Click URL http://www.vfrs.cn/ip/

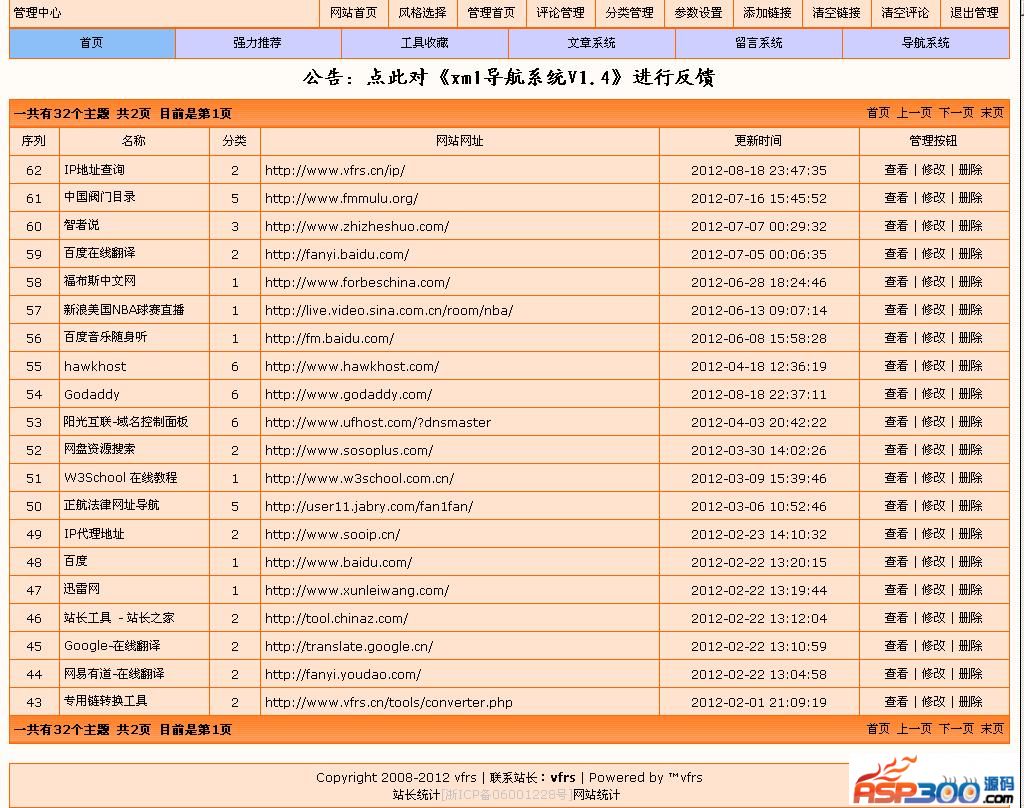335,170
